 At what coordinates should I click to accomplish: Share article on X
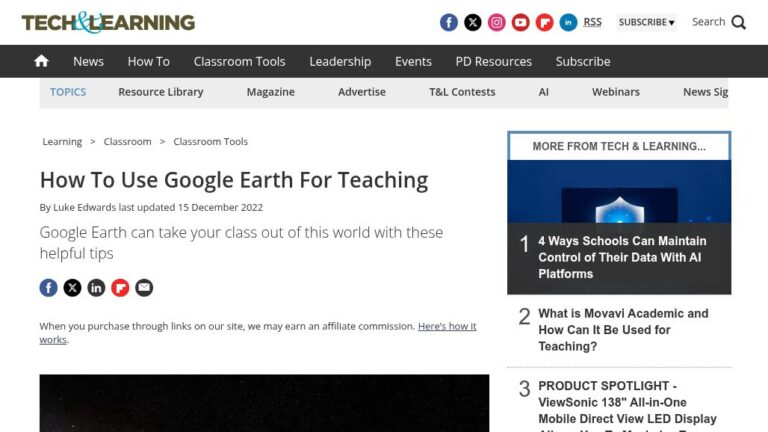[x=72, y=288]
